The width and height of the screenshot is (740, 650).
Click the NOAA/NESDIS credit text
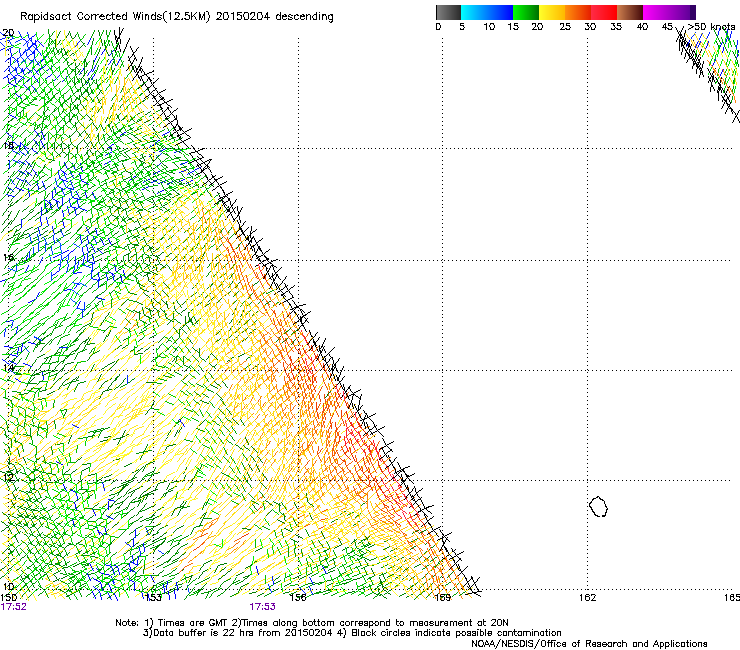(x=589, y=643)
